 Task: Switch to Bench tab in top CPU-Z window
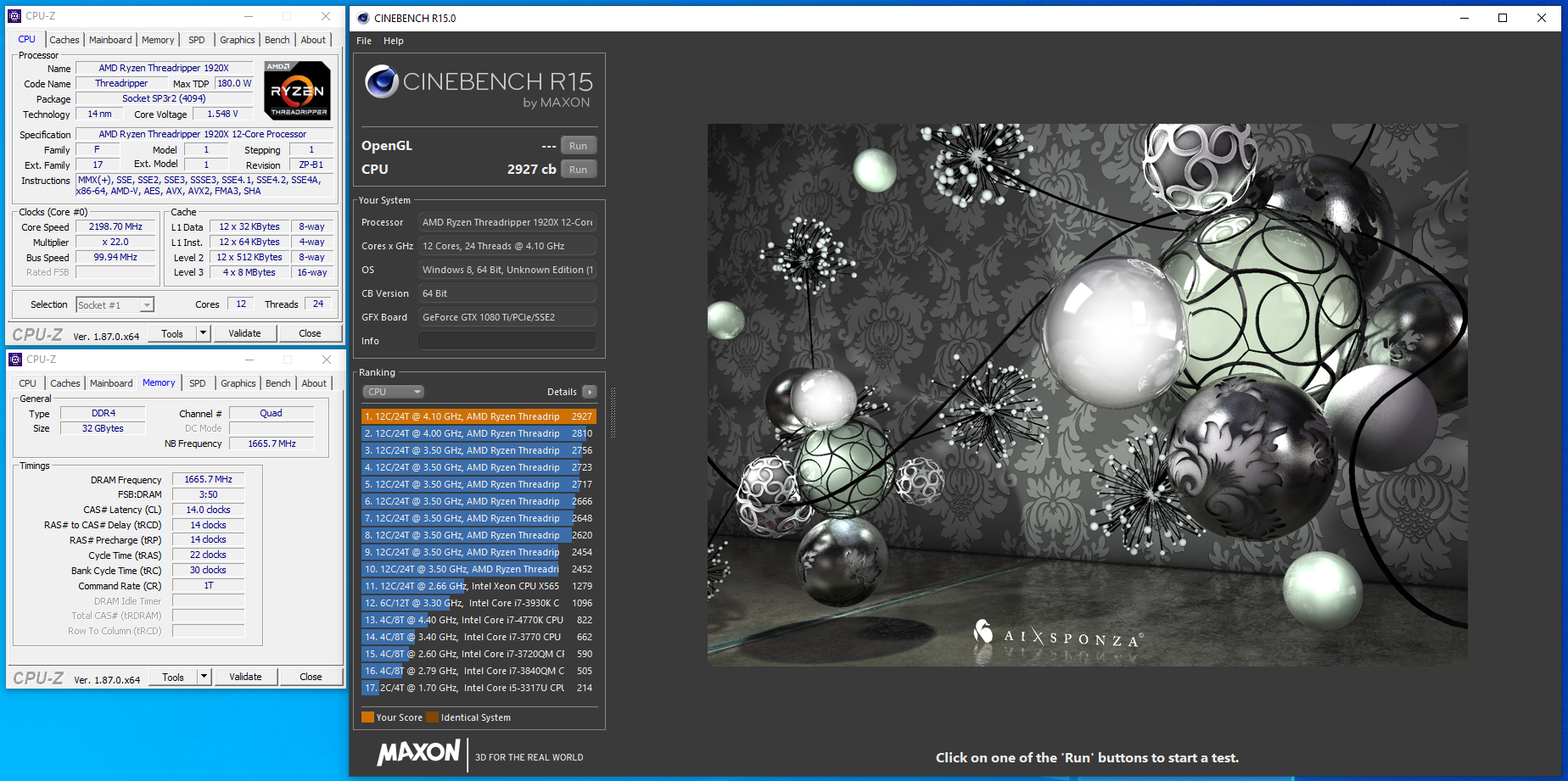[x=277, y=40]
